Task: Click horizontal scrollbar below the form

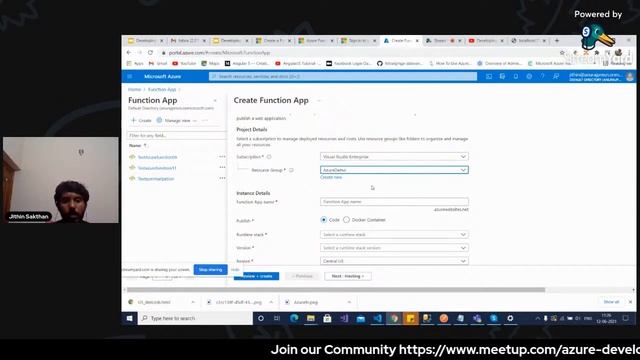Action: [336, 290]
